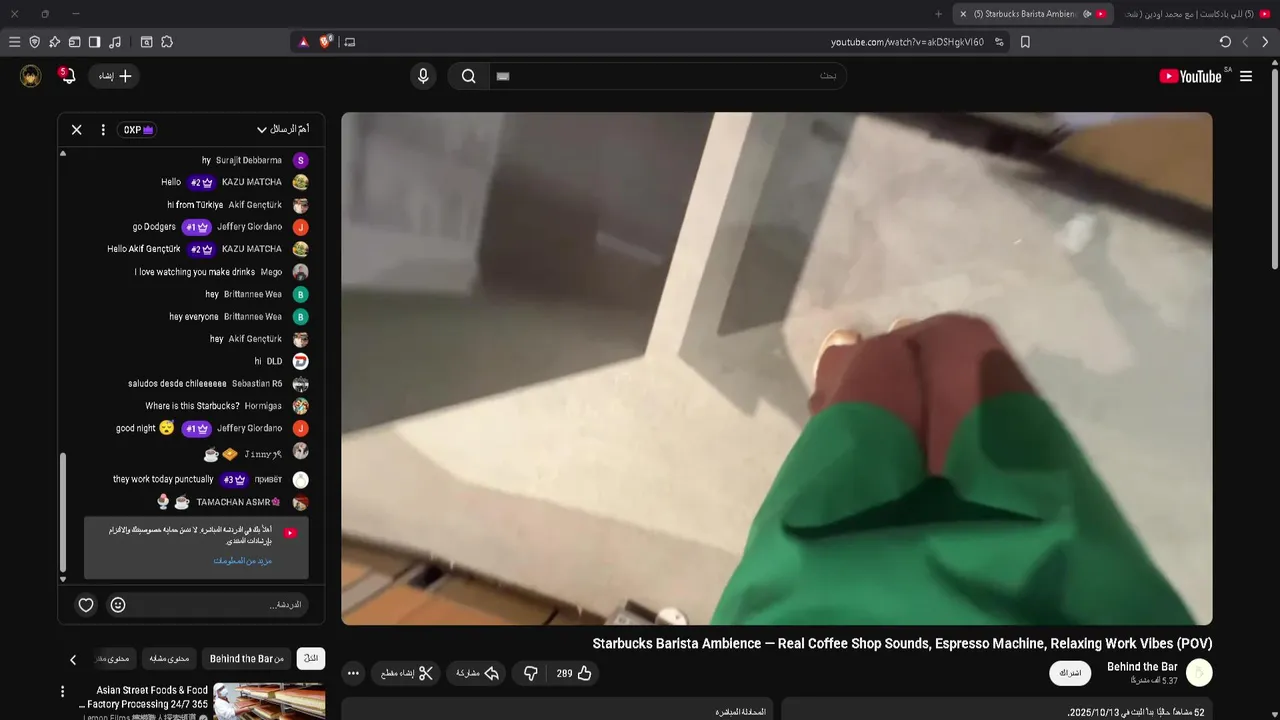Reload the page
The image size is (1280, 720).
1225,42
